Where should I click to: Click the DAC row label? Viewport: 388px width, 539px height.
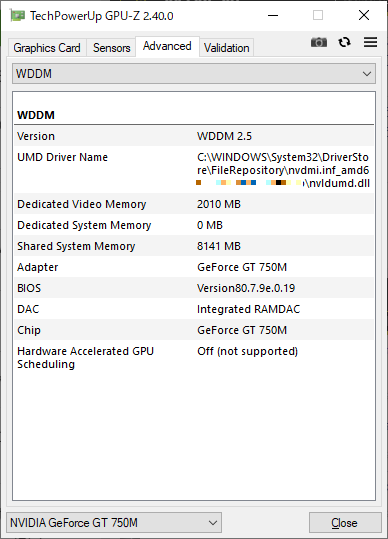[x=28, y=309]
